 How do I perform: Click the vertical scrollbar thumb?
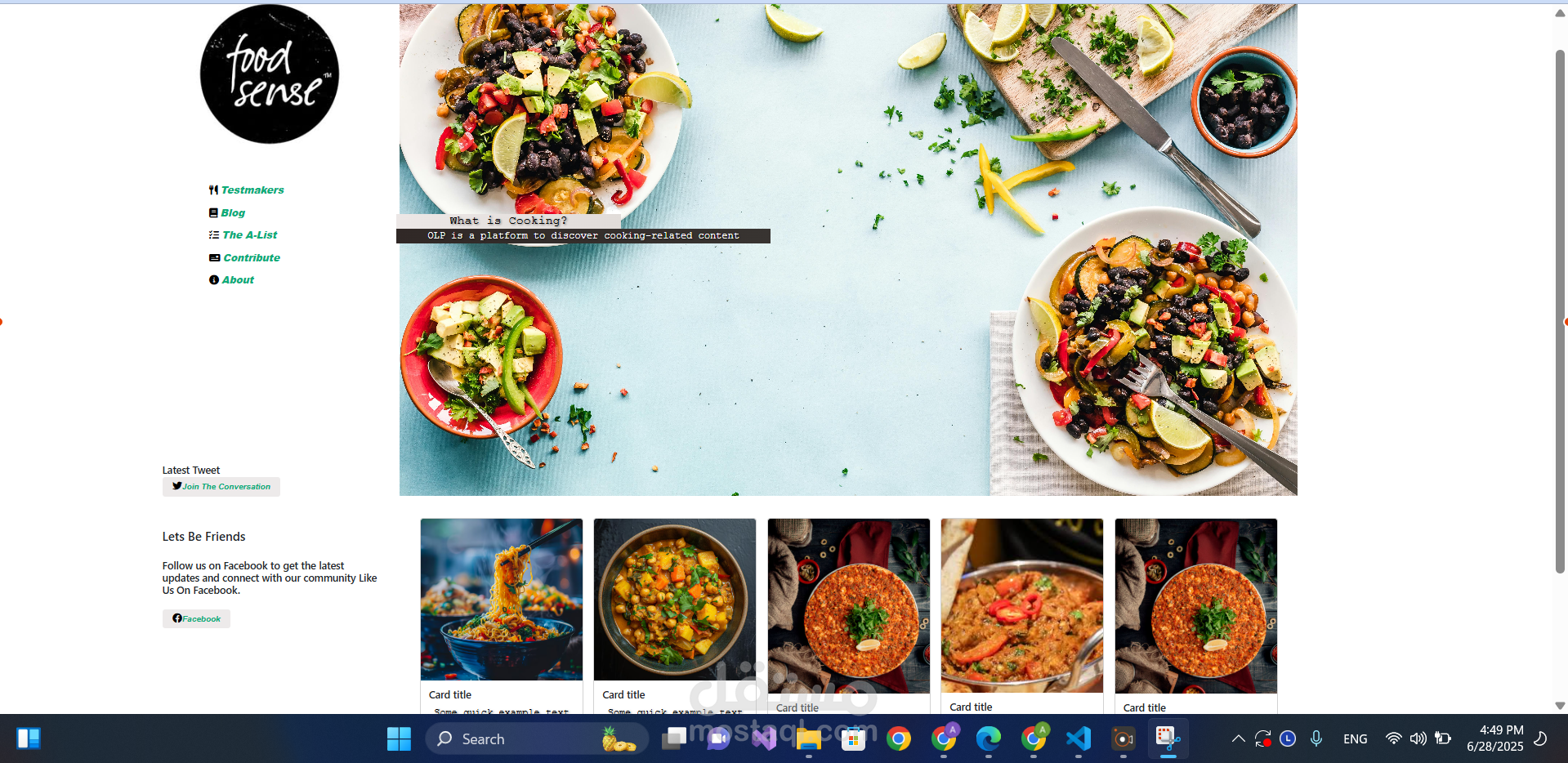1560,311
